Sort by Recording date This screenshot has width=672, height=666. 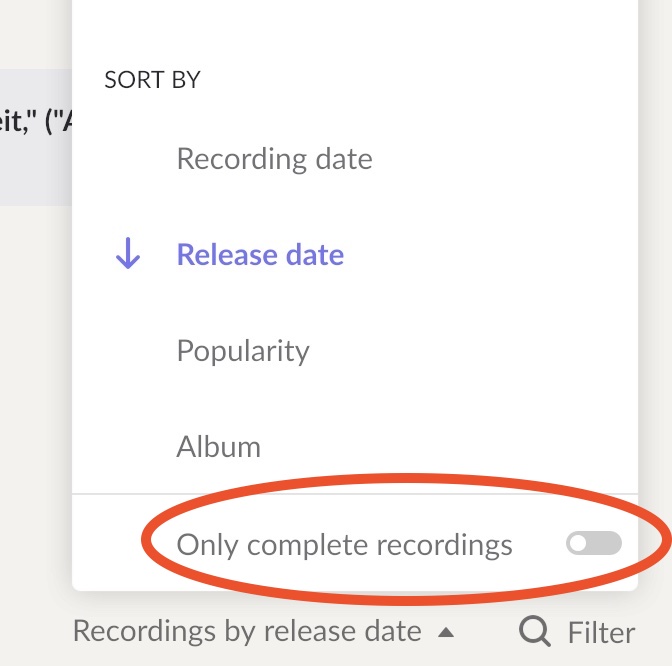(274, 159)
